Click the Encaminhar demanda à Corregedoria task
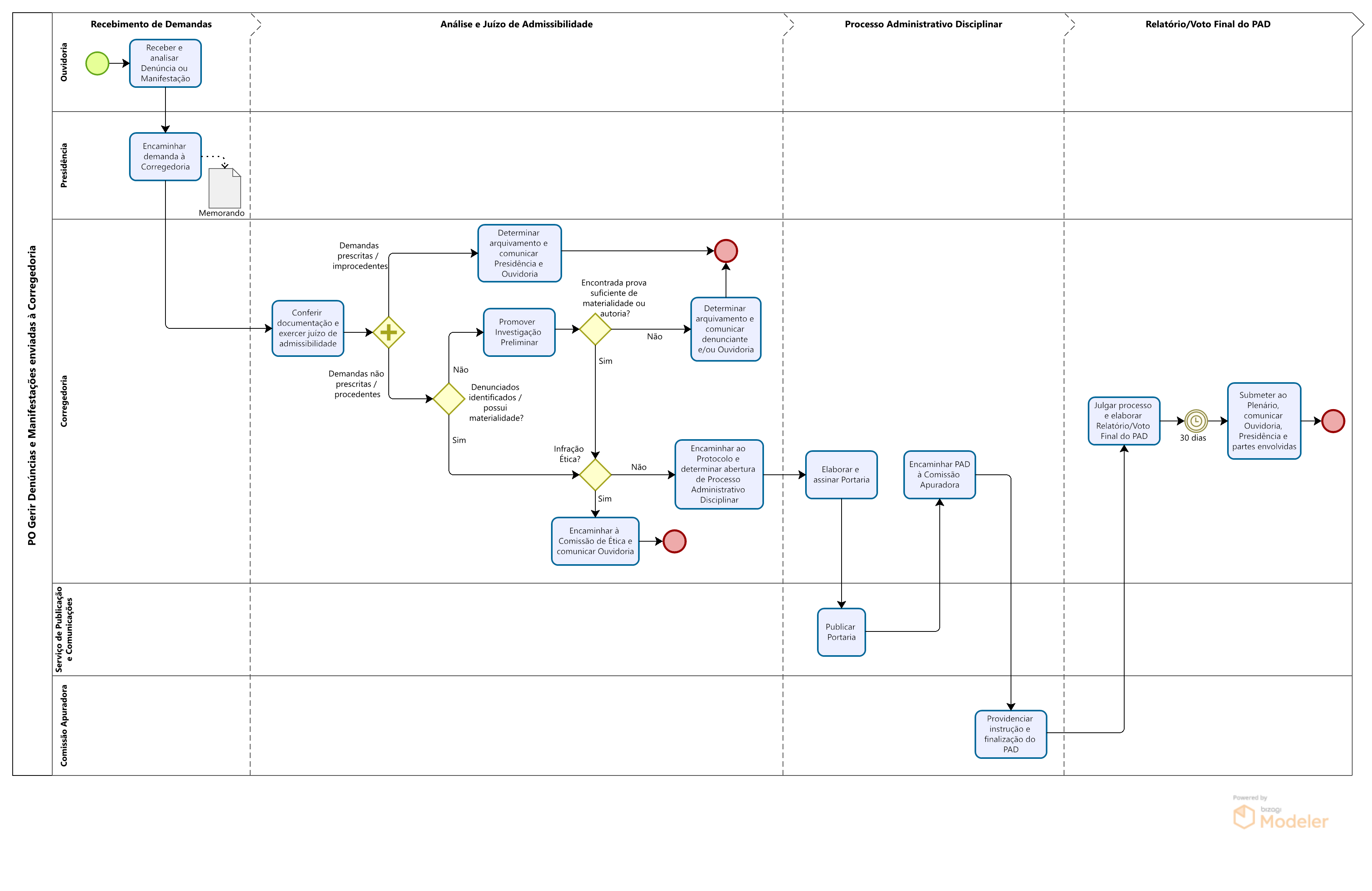The height and width of the screenshot is (891, 1372). [165, 157]
